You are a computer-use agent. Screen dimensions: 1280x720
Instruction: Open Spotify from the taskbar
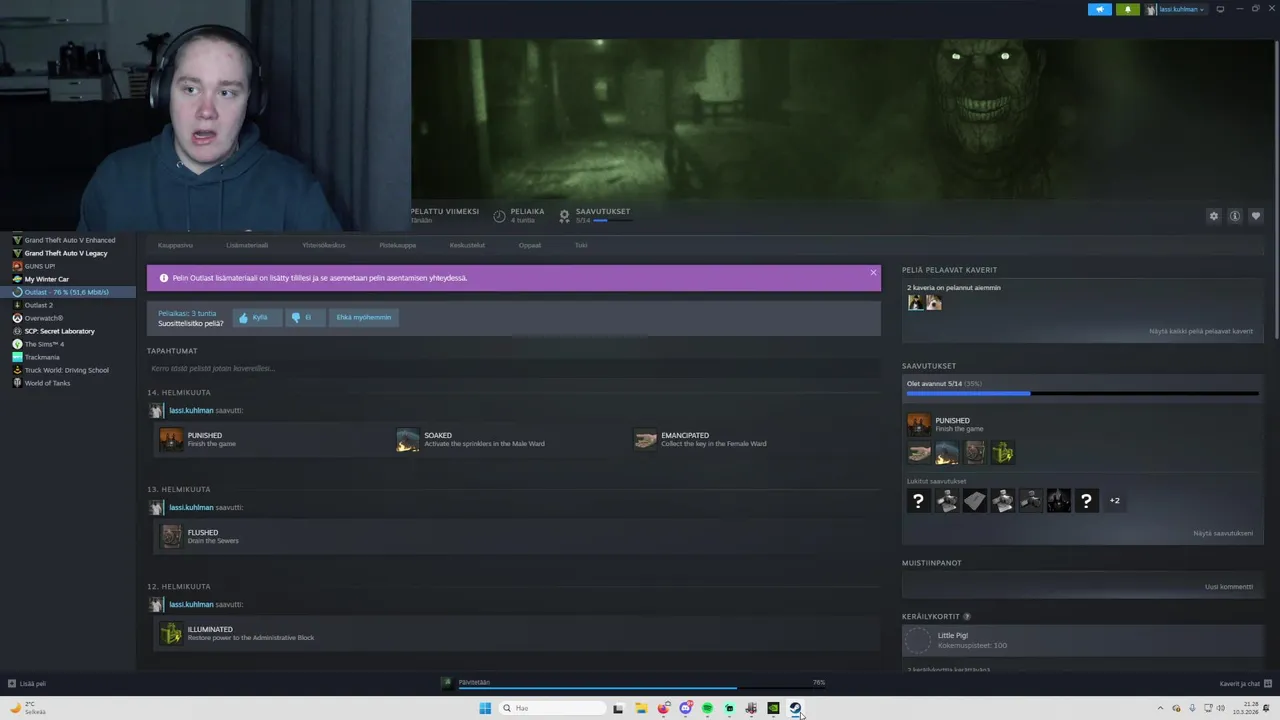[x=707, y=708]
